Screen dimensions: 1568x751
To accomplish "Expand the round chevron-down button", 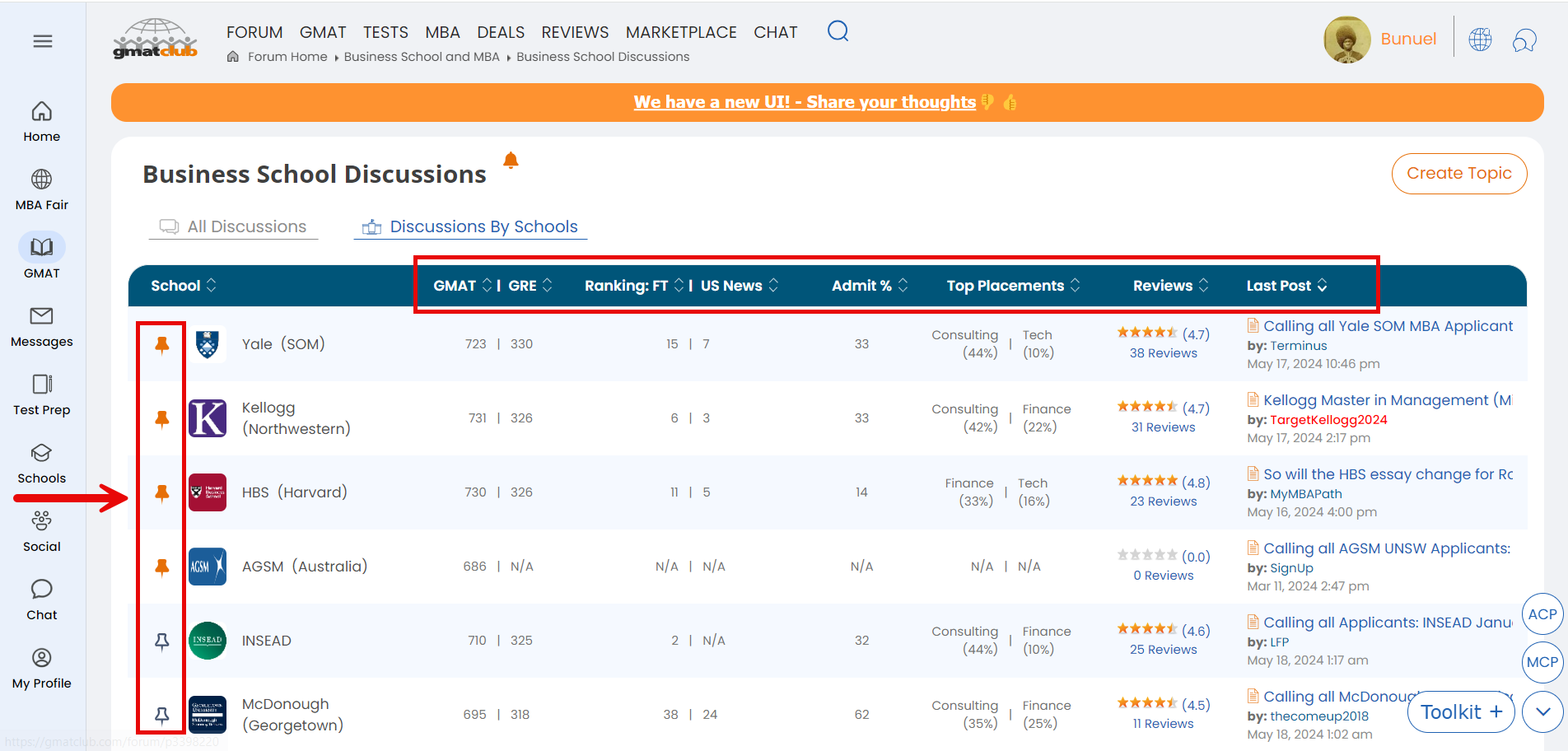I will (1542, 711).
